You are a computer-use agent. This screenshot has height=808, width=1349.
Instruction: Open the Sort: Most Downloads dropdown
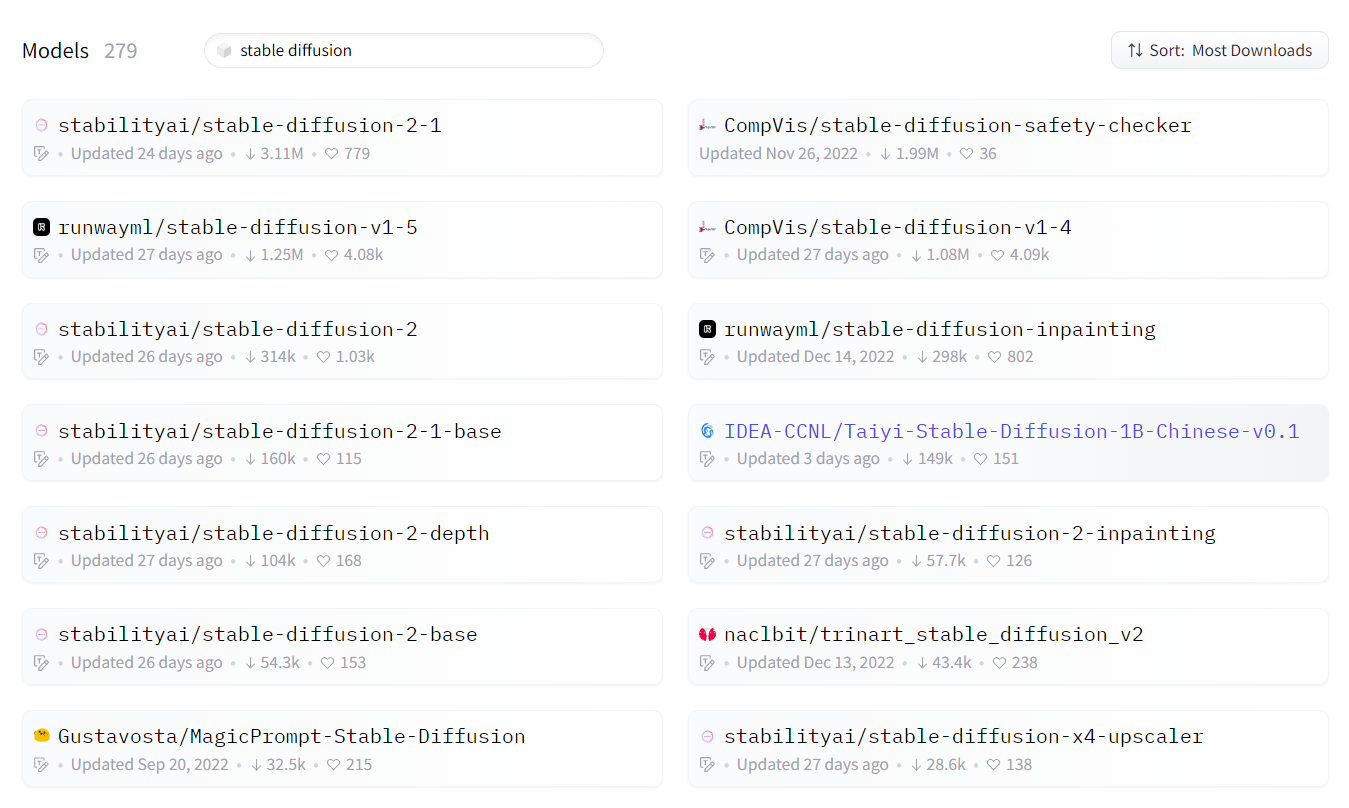(x=1219, y=50)
